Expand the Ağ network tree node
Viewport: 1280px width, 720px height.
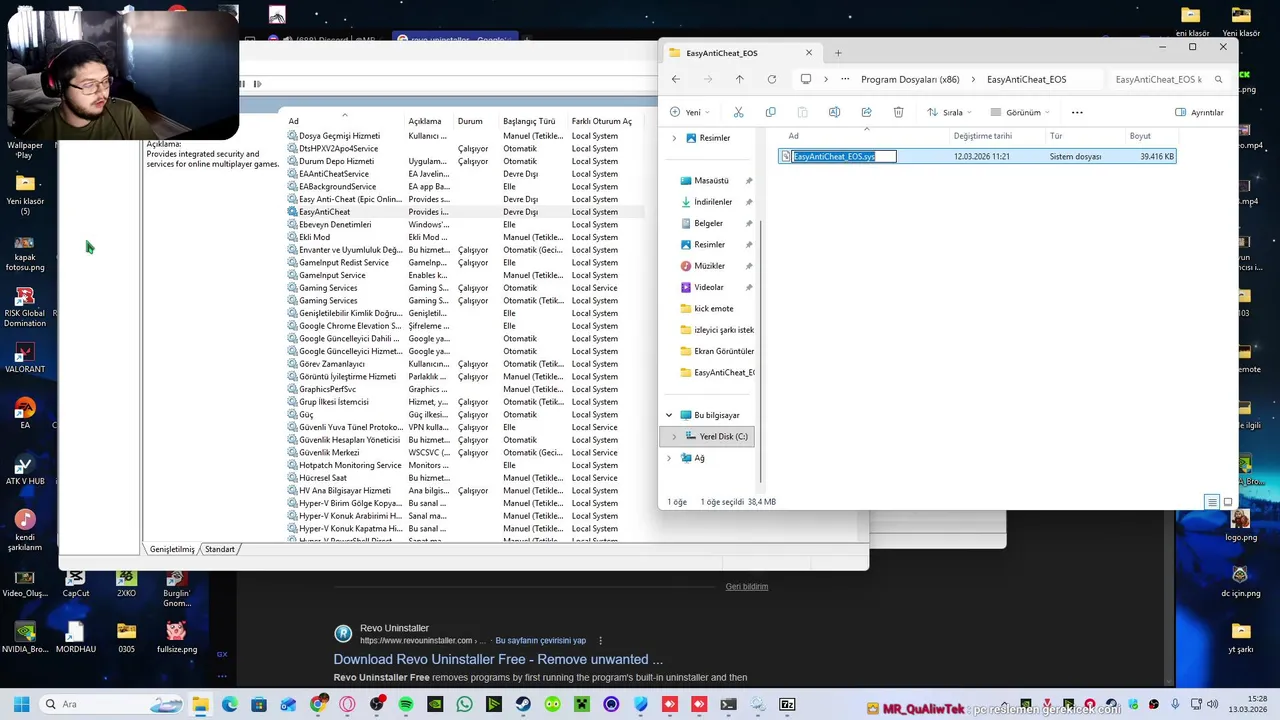669,458
